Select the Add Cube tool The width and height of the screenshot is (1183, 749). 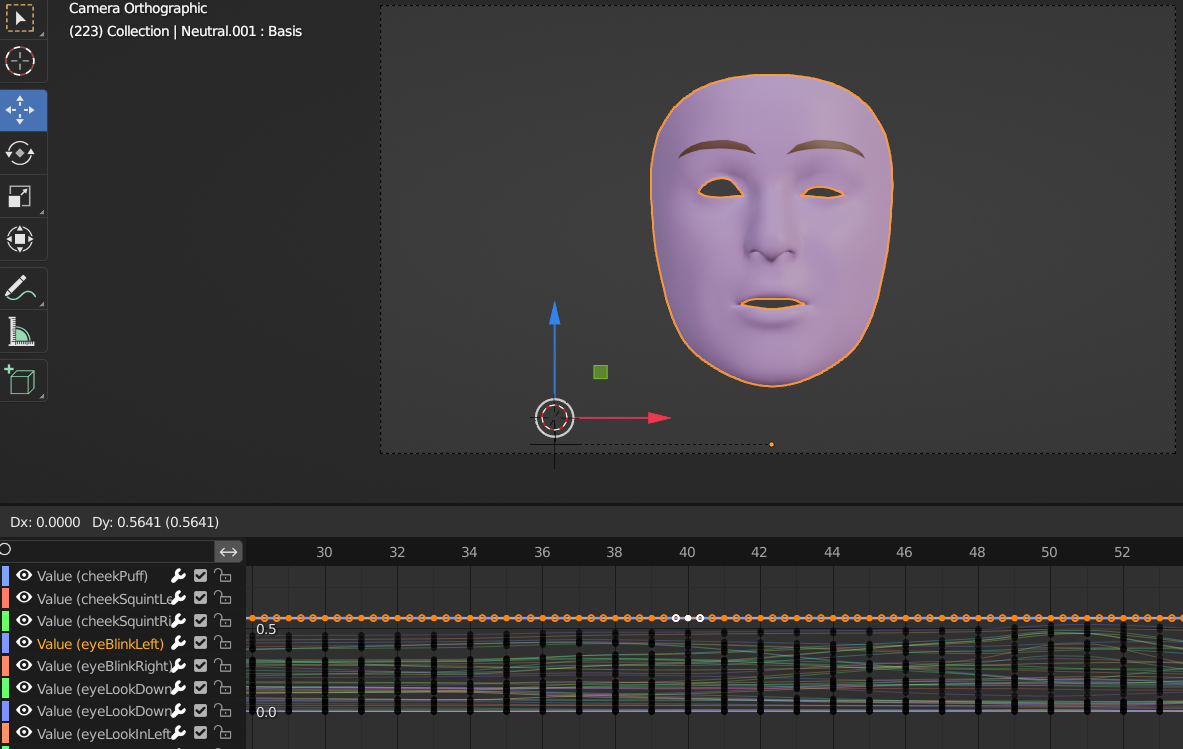pyautogui.click(x=20, y=380)
